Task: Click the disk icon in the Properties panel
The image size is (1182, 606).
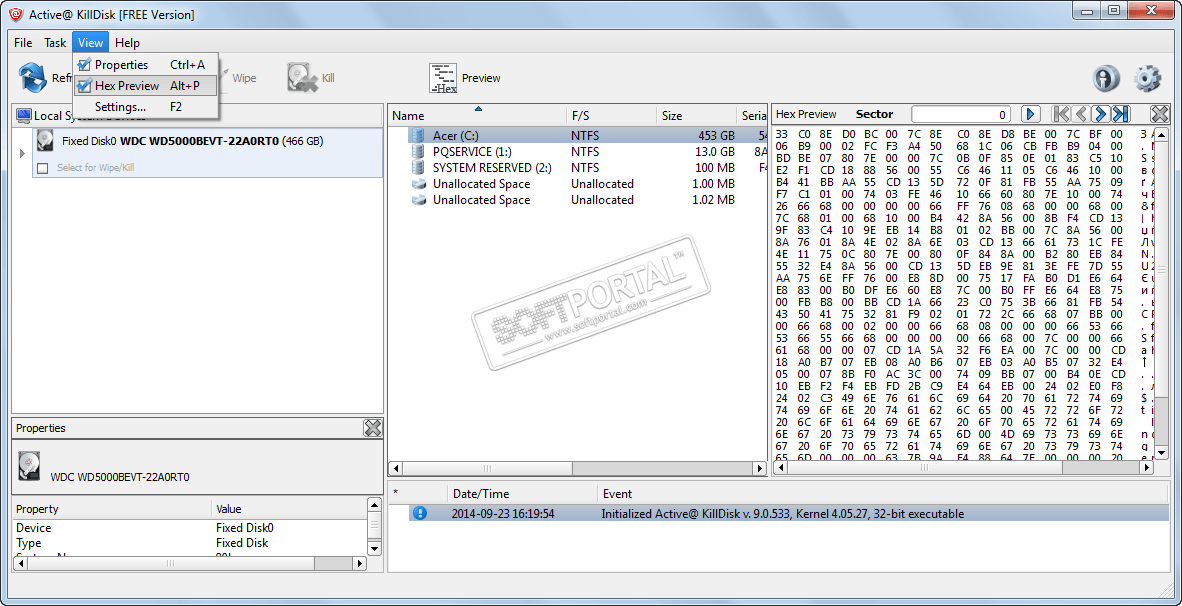Action: [29, 466]
